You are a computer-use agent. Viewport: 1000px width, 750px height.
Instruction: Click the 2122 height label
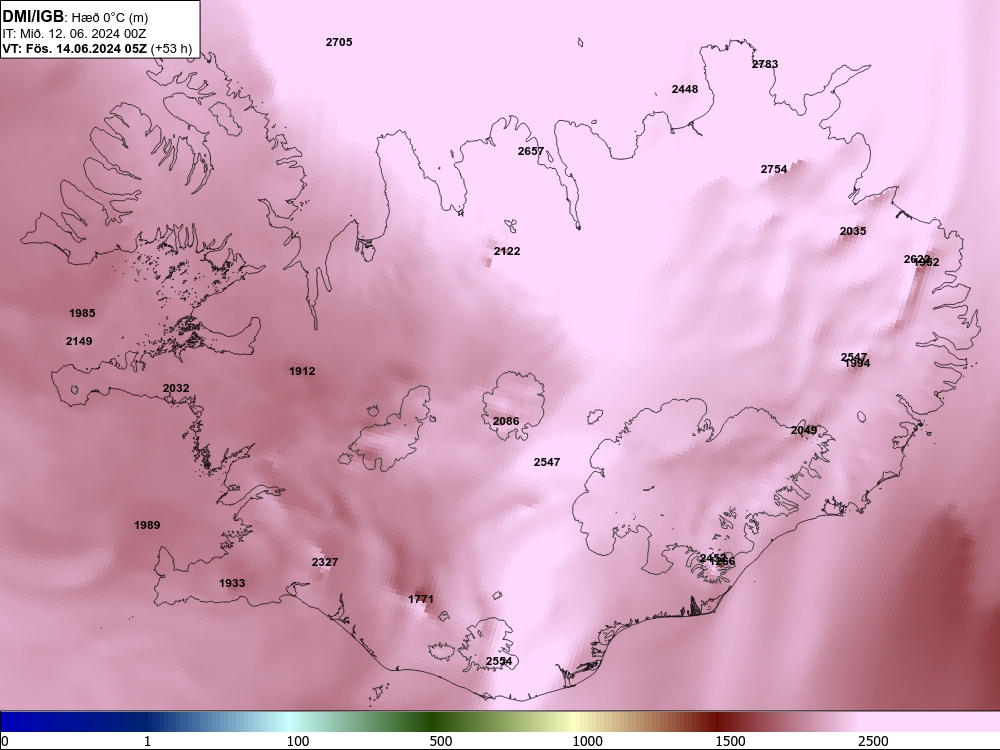tap(507, 251)
